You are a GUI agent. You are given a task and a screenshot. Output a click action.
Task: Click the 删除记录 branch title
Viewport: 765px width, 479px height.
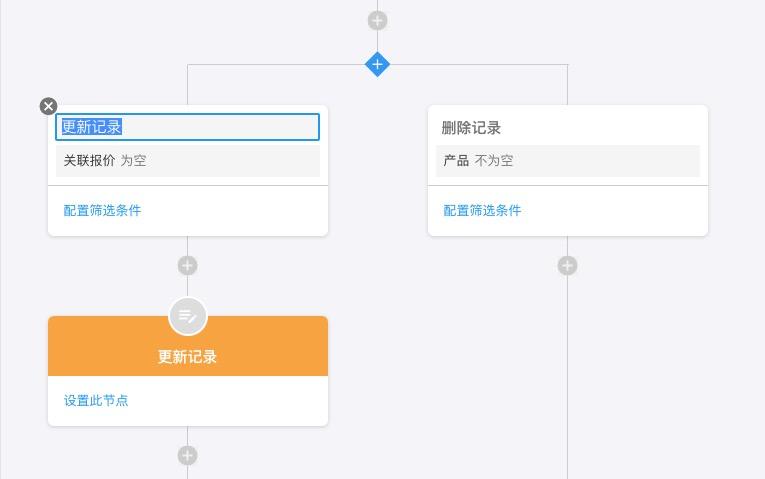(471, 128)
